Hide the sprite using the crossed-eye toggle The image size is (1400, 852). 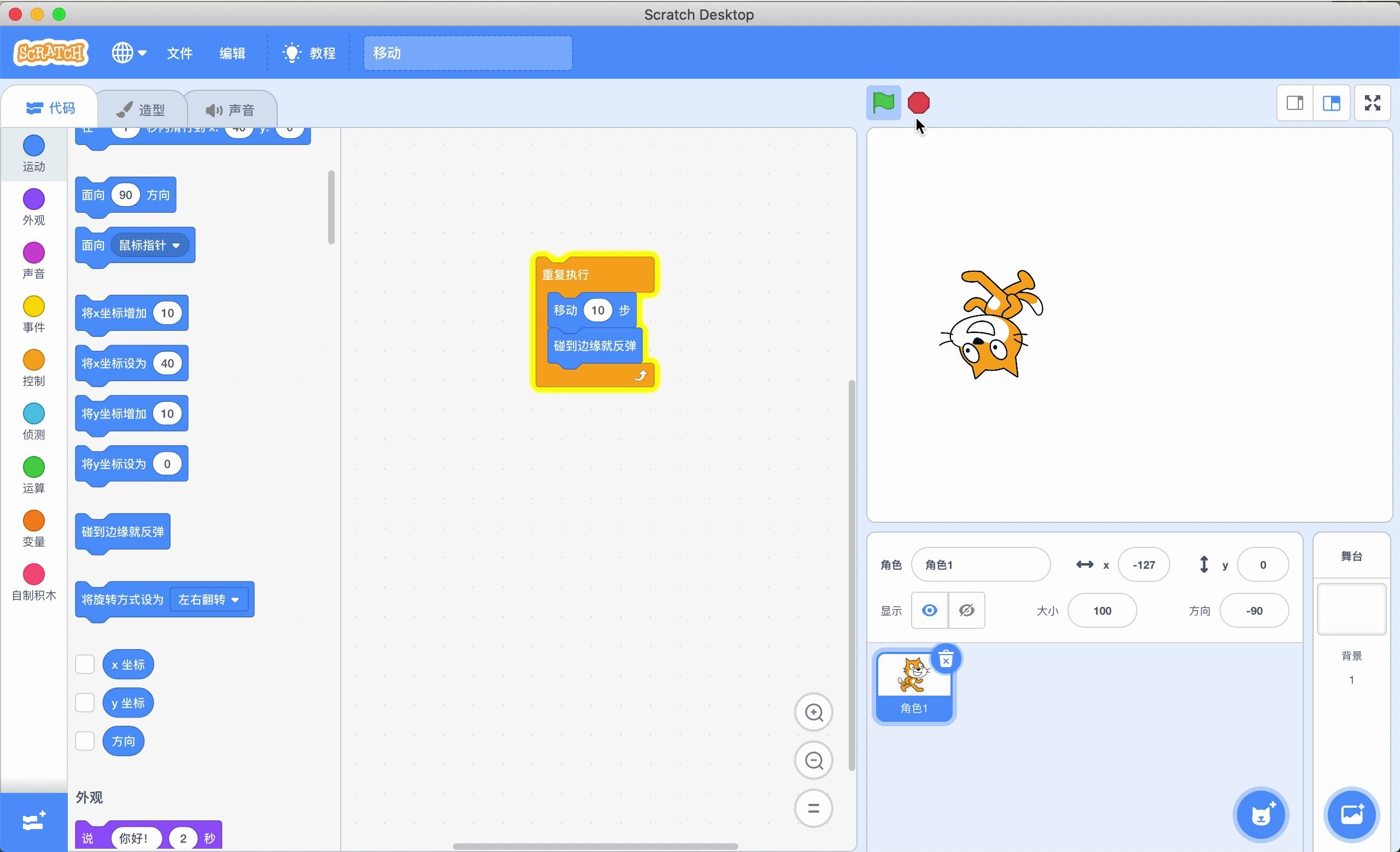(966, 610)
